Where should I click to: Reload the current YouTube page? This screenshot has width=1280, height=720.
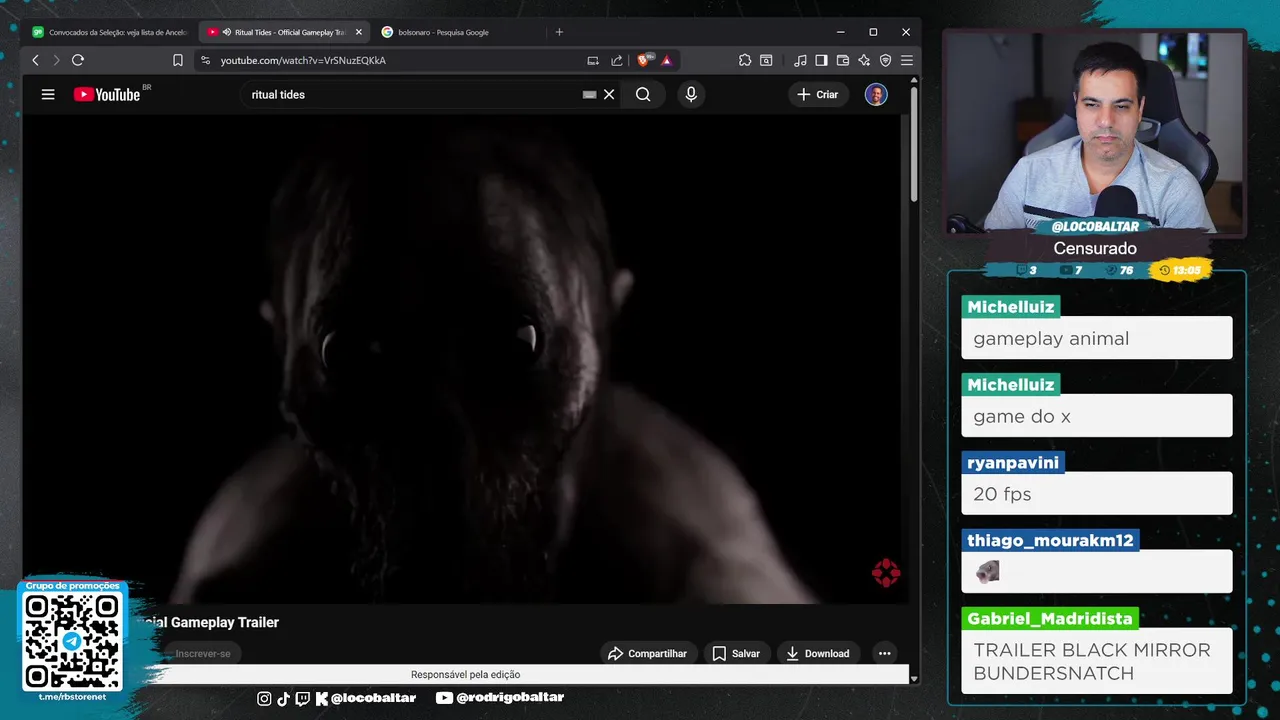coord(78,60)
